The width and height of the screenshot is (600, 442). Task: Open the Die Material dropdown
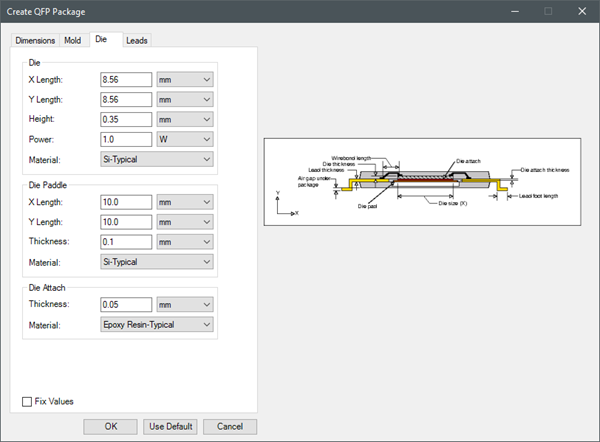(x=158, y=159)
